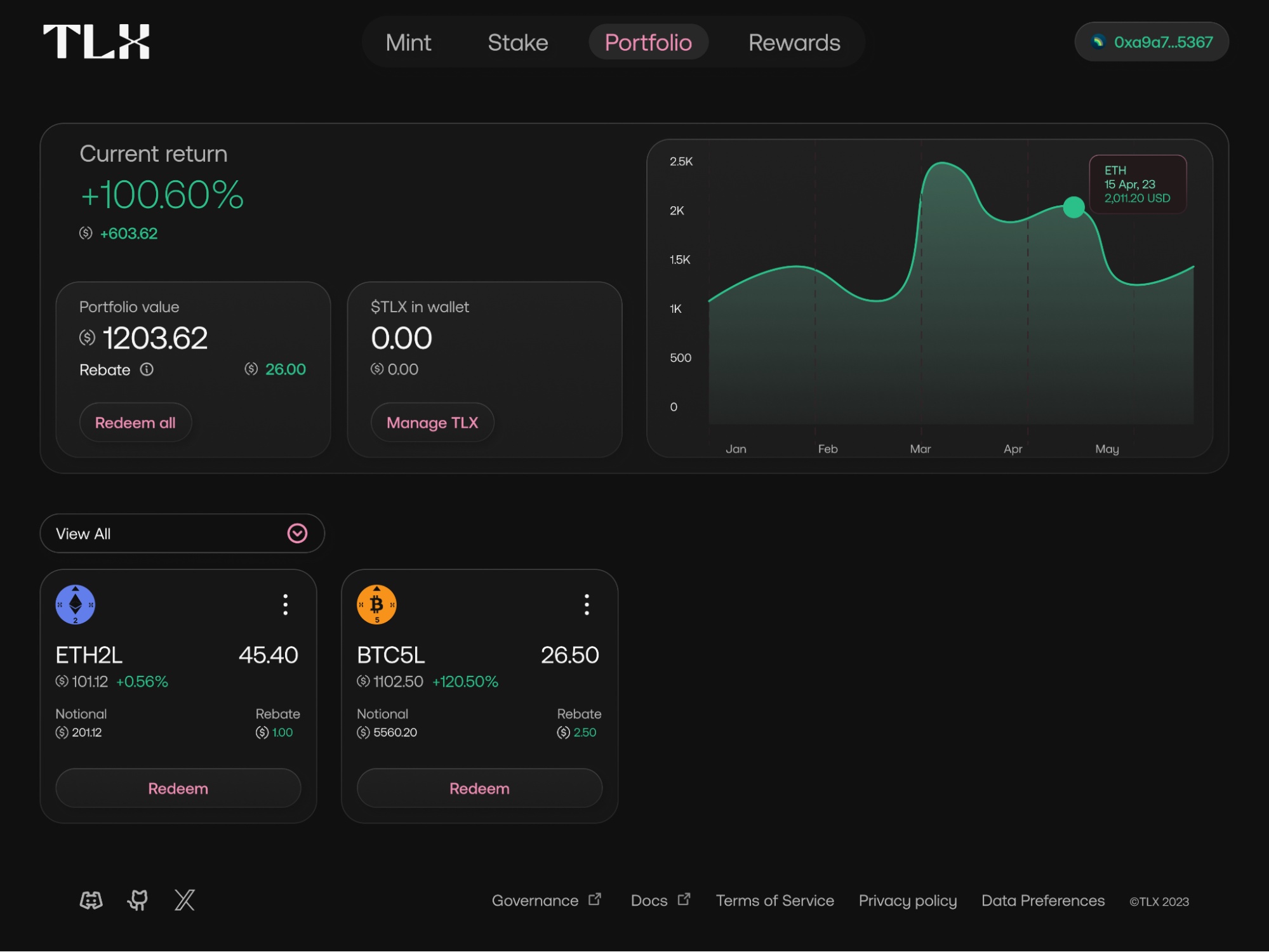Click dollar icon beside portfolio value
Viewport: 1269px width, 952px height.
point(87,337)
